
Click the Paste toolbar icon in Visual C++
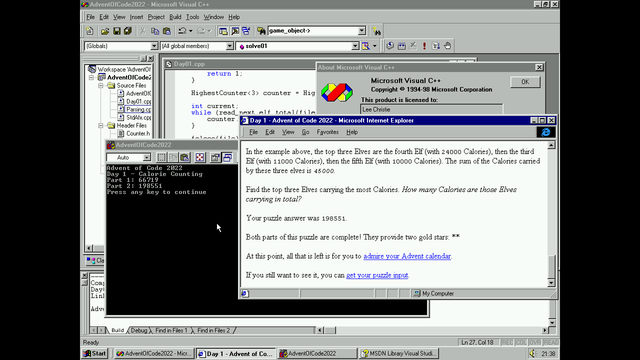tap(167, 31)
